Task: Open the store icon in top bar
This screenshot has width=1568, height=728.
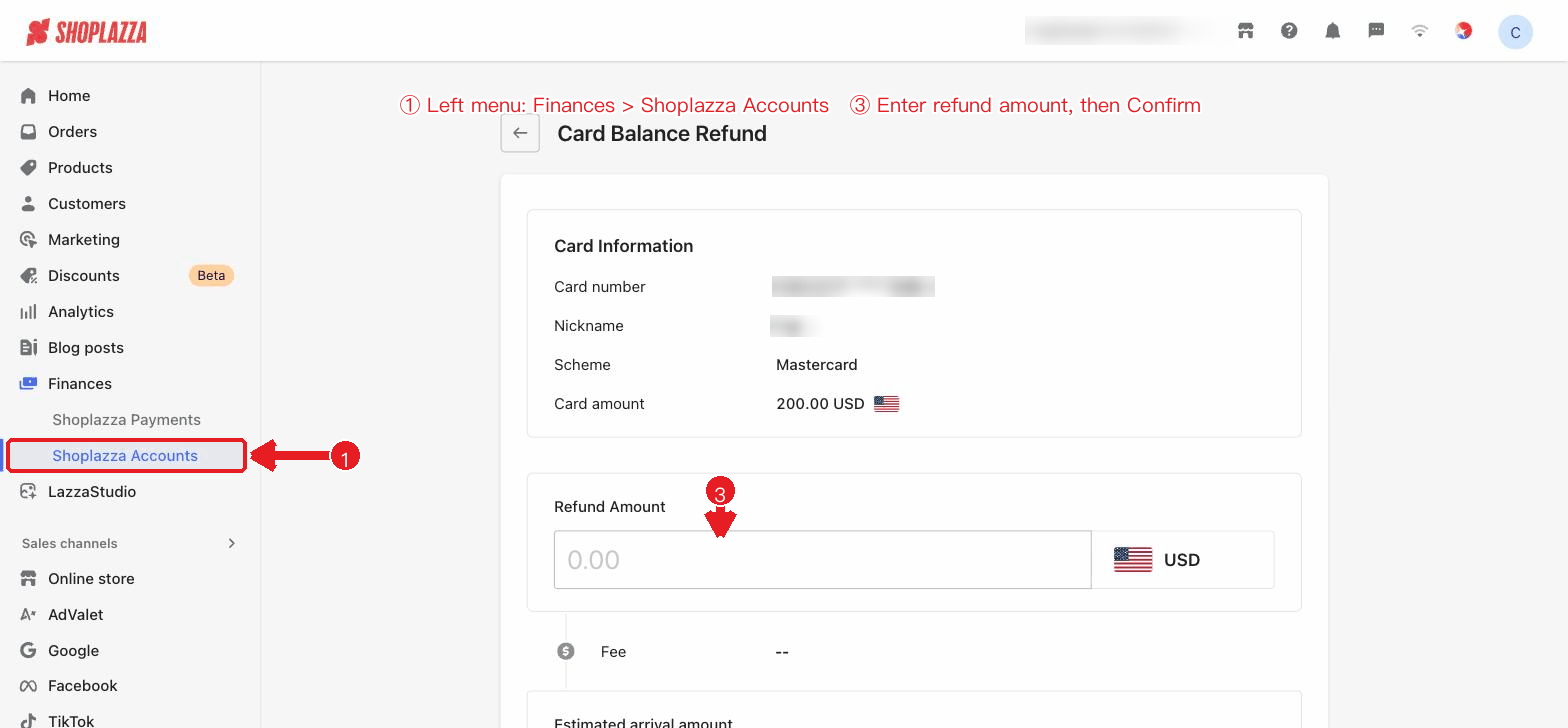Action: click(1245, 31)
